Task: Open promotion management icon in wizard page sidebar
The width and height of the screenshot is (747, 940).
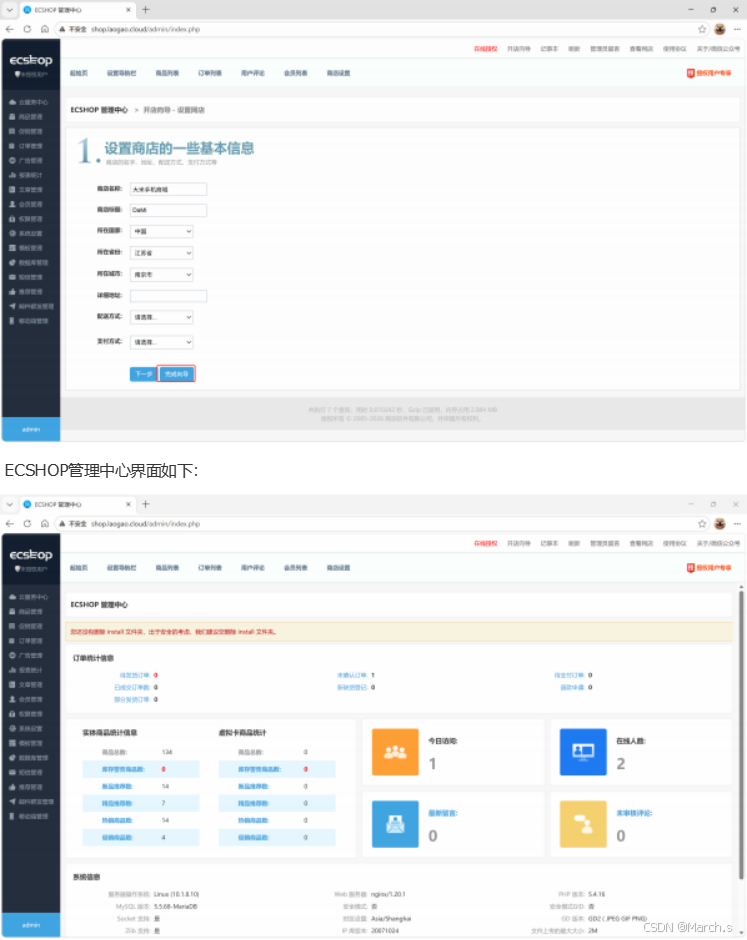Action: [x=12, y=131]
